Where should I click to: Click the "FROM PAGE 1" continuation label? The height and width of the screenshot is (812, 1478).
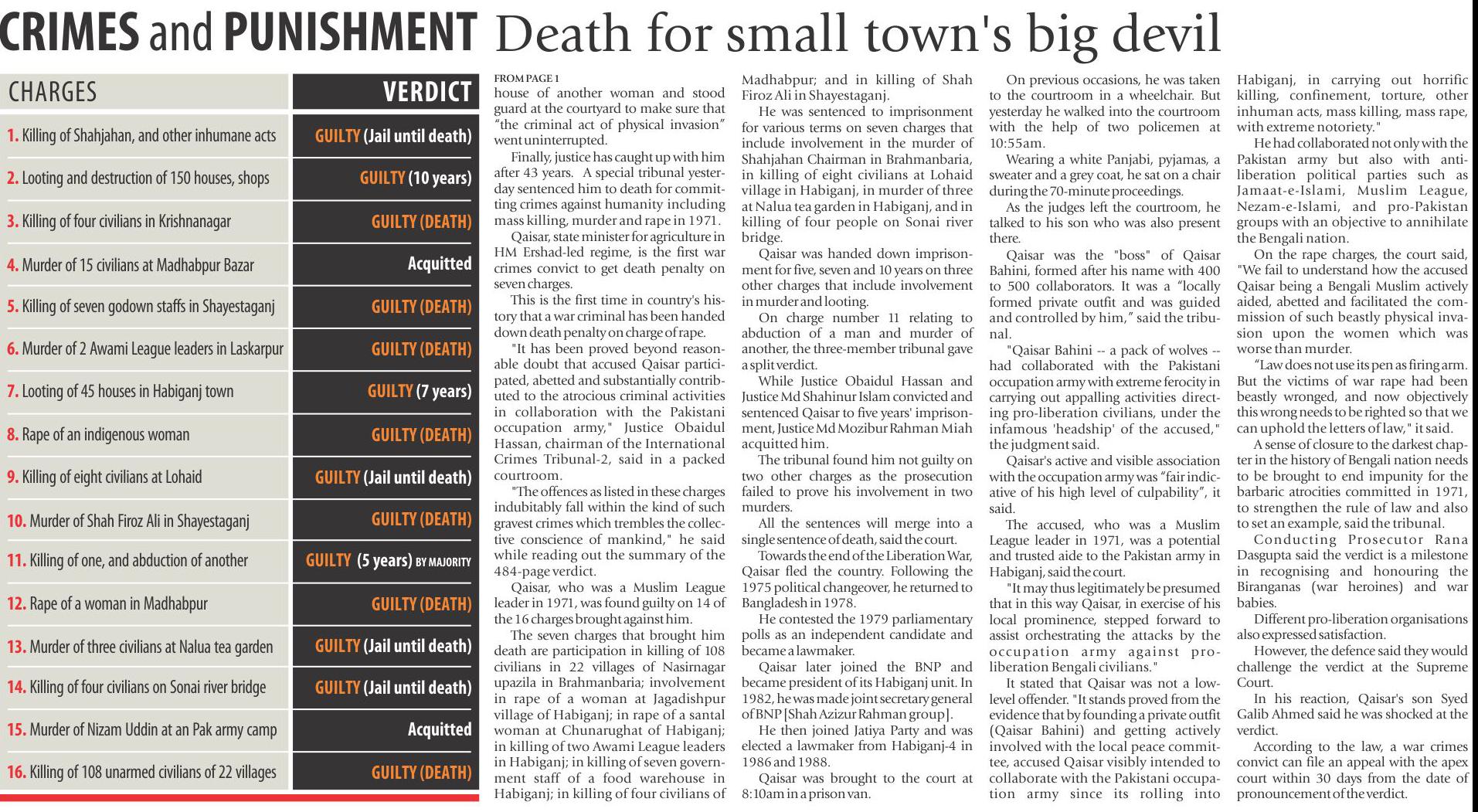[x=525, y=79]
